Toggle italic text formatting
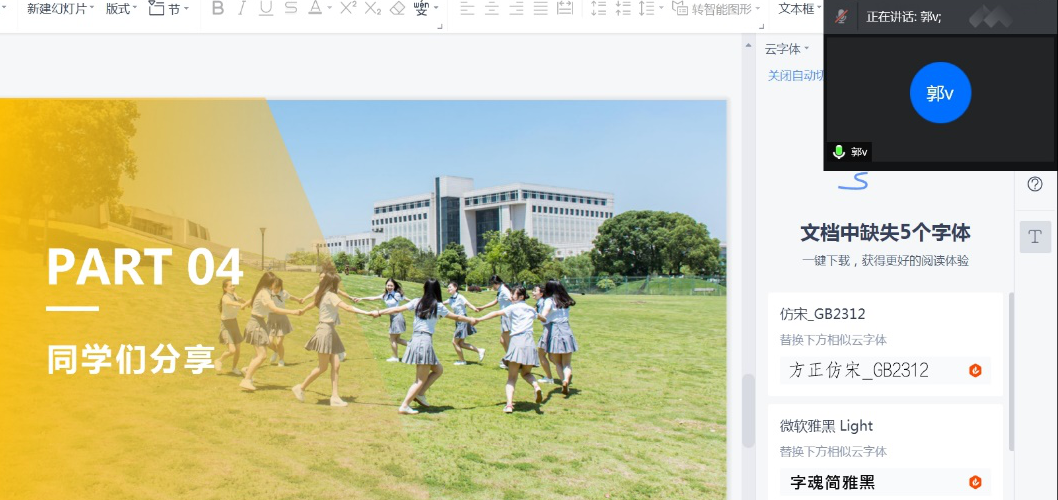Screen dimensions: 1058x500 (242, 9)
